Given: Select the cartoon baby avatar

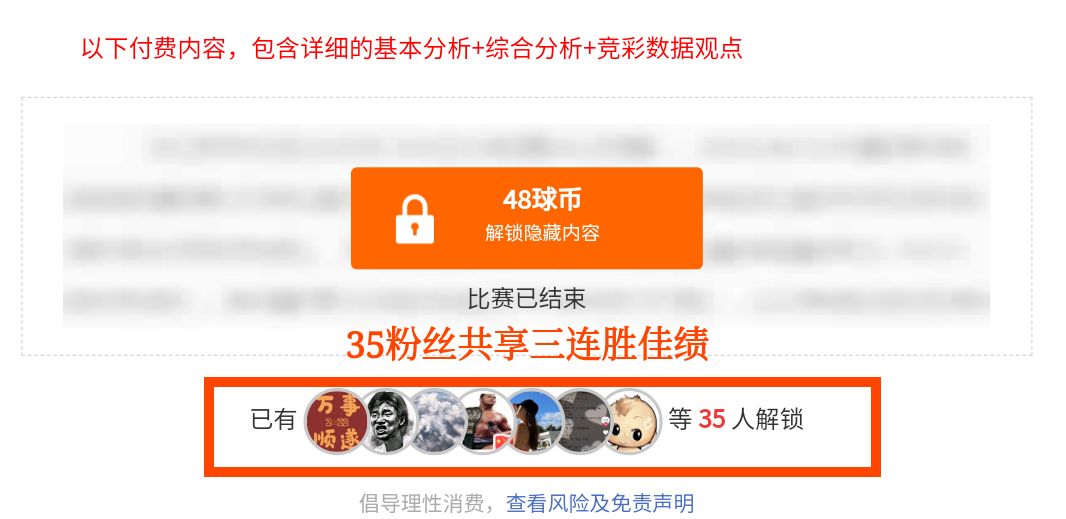Looking at the screenshot, I should coord(630,421).
